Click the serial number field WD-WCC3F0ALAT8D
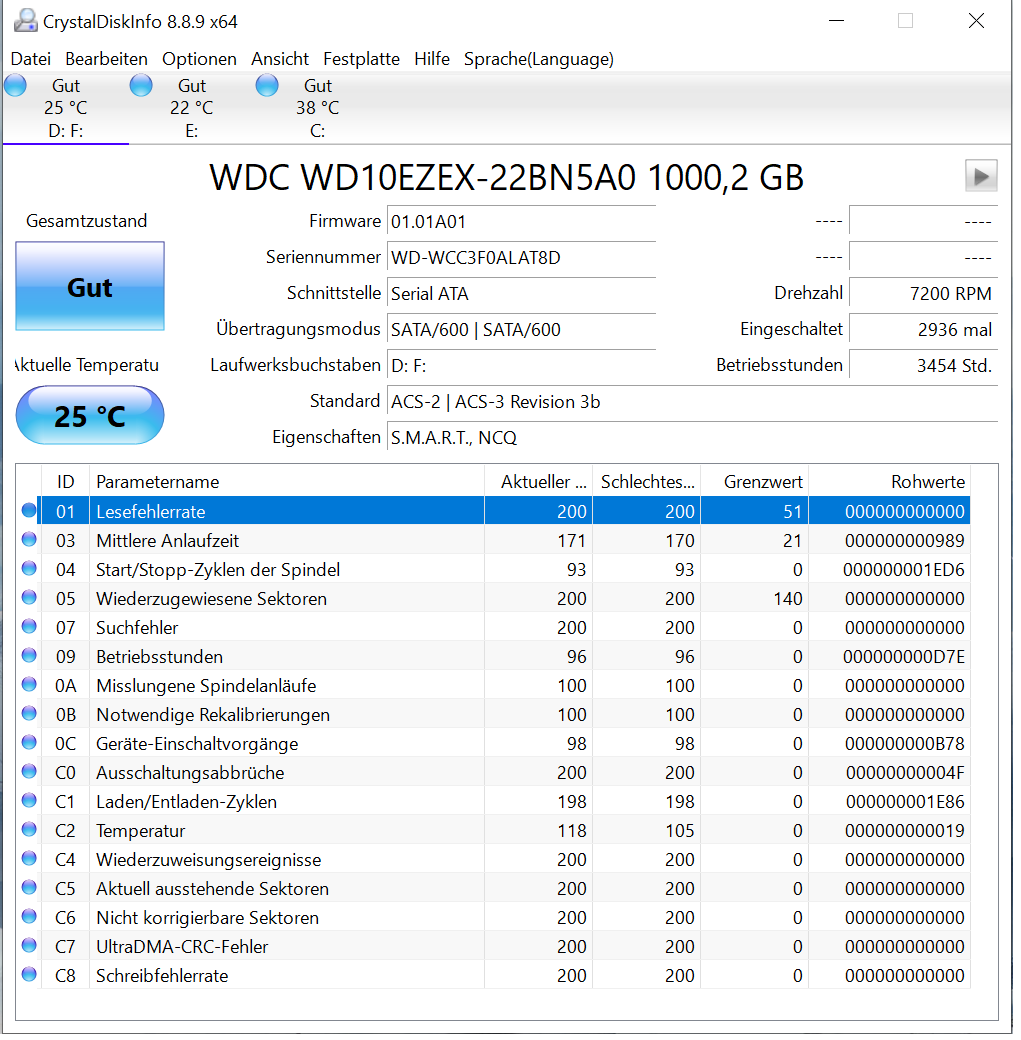 [x=521, y=257]
